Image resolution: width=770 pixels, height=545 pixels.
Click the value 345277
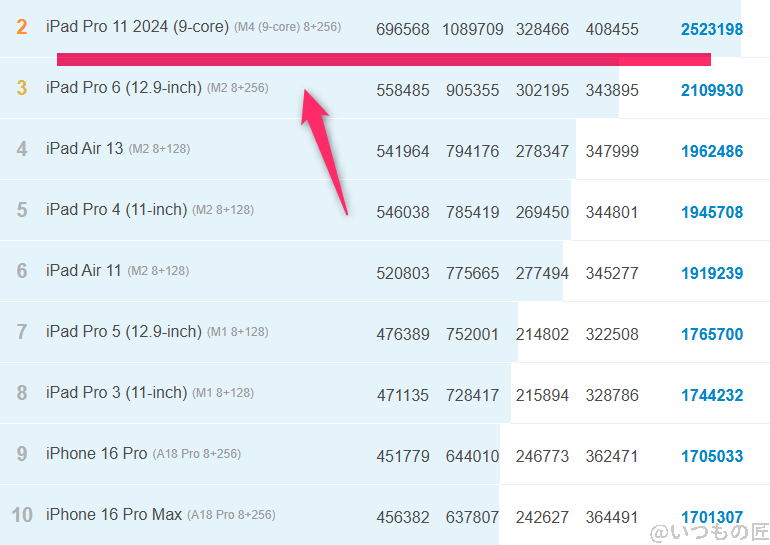point(612,273)
